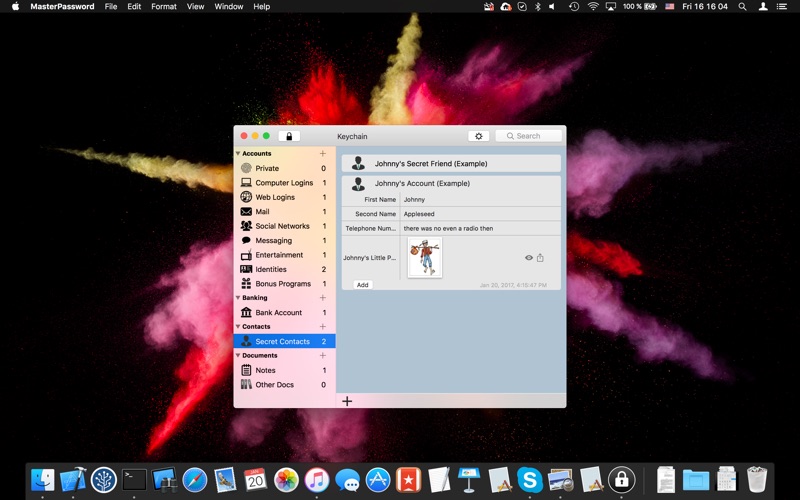800x500 pixels.
Task: Launch Safari from the dock
Action: click(x=195, y=480)
